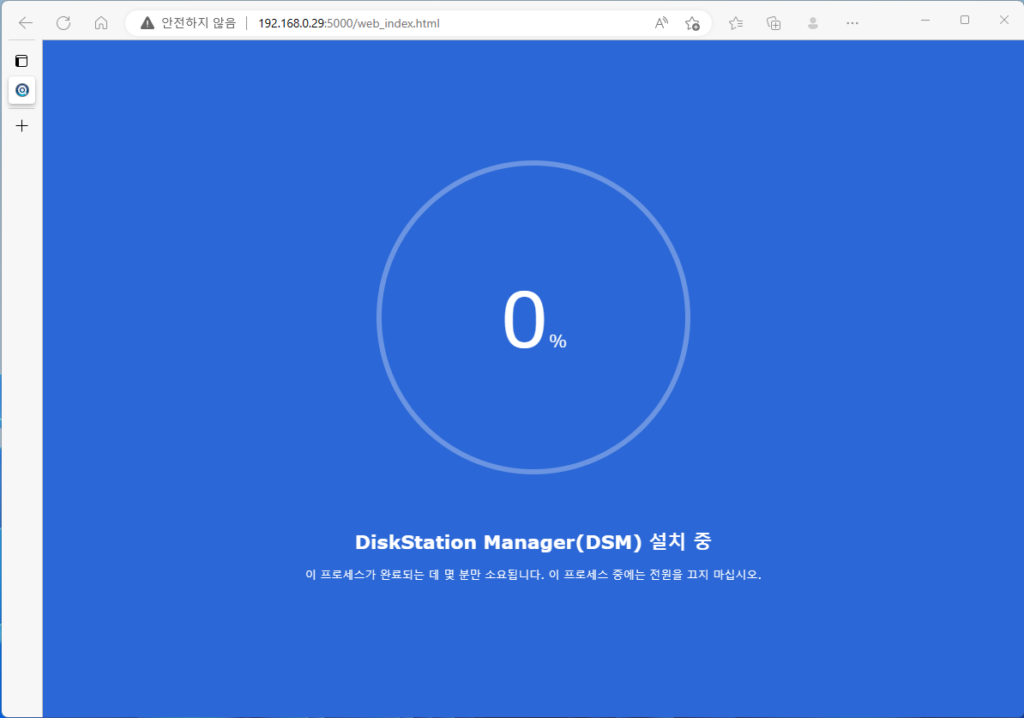Screen dimensions: 1024x718
Task: Add this page to favorites star icon
Action: pos(692,24)
